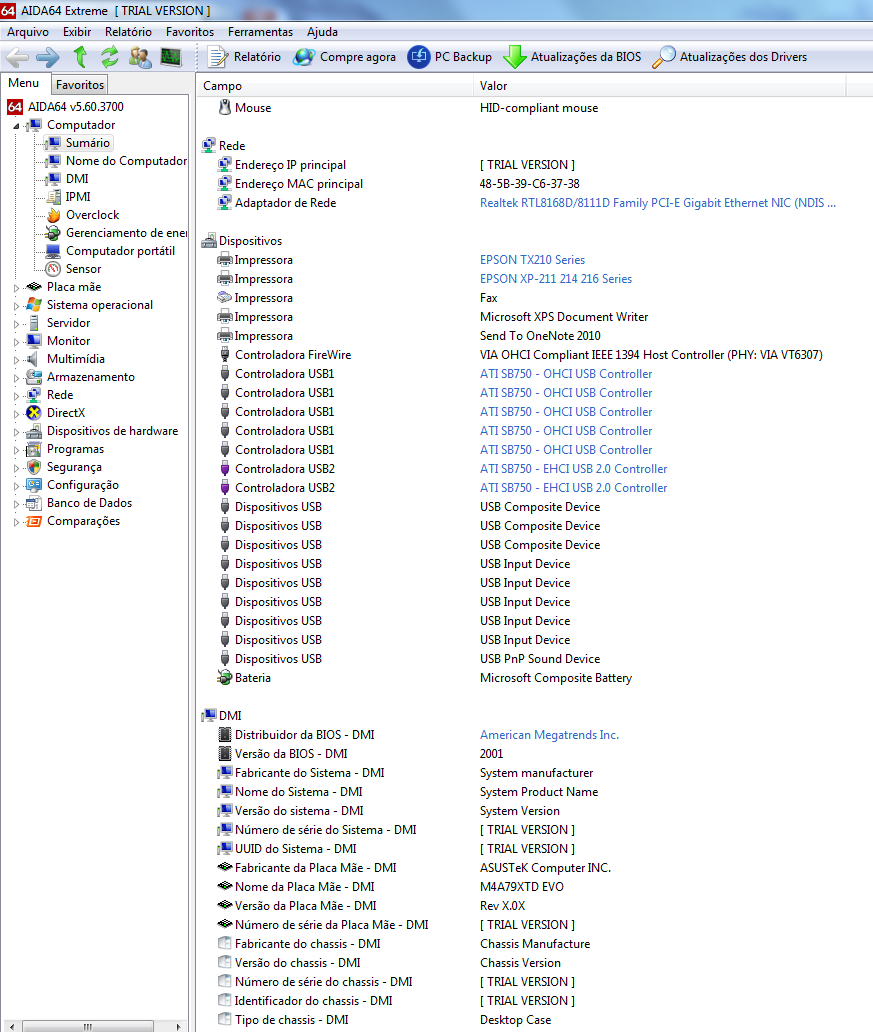The height and width of the screenshot is (1032, 873).
Task: Click the Tipo de chassis icon
Action: (x=225, y=1019)
